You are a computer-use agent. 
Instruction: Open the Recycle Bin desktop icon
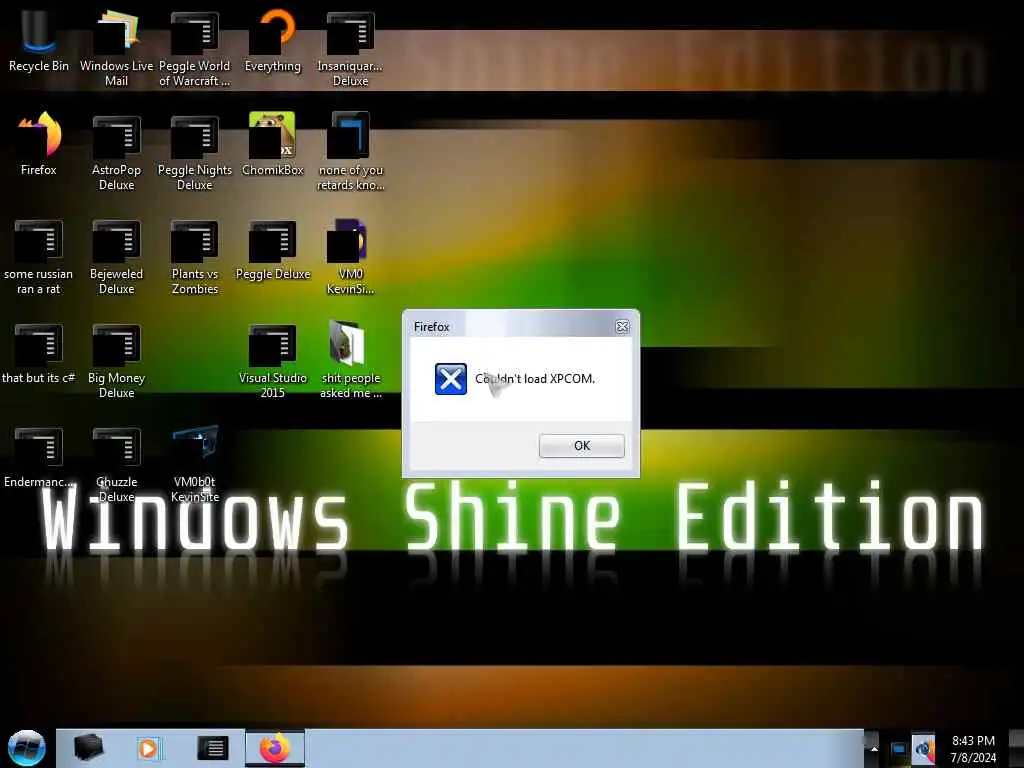click(x=39, y=39)
